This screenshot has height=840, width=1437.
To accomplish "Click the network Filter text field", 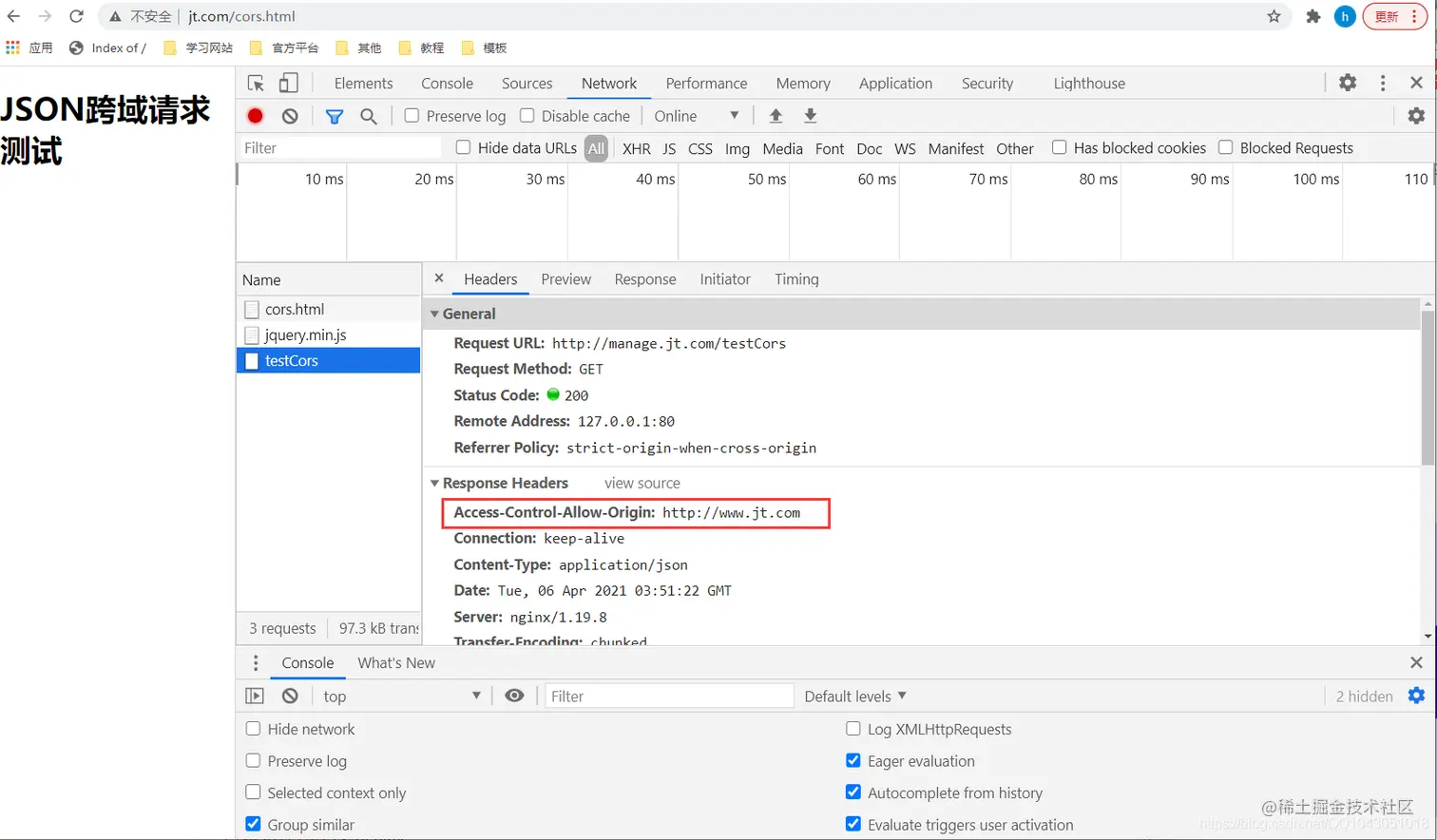I will click(340, 147).
